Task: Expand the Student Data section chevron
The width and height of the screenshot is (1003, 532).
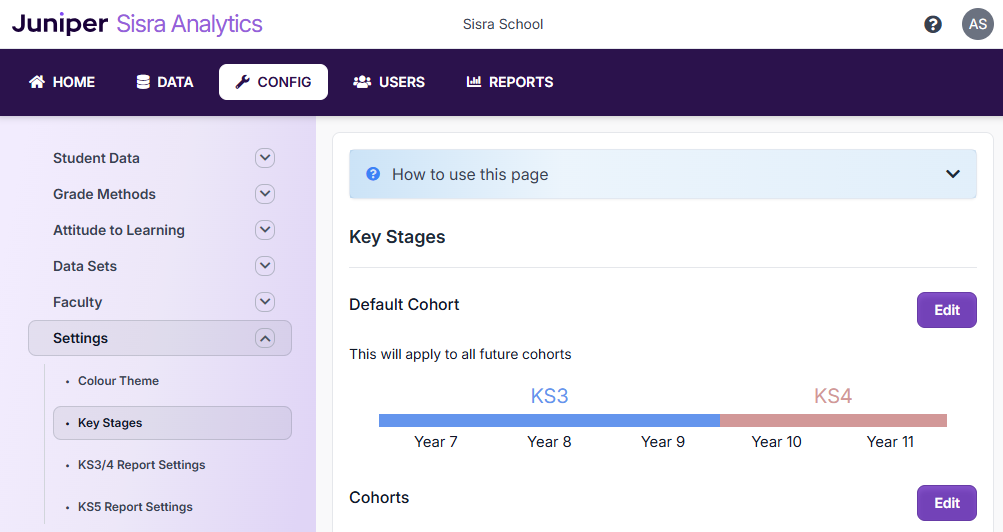Action: click(264, 158)
